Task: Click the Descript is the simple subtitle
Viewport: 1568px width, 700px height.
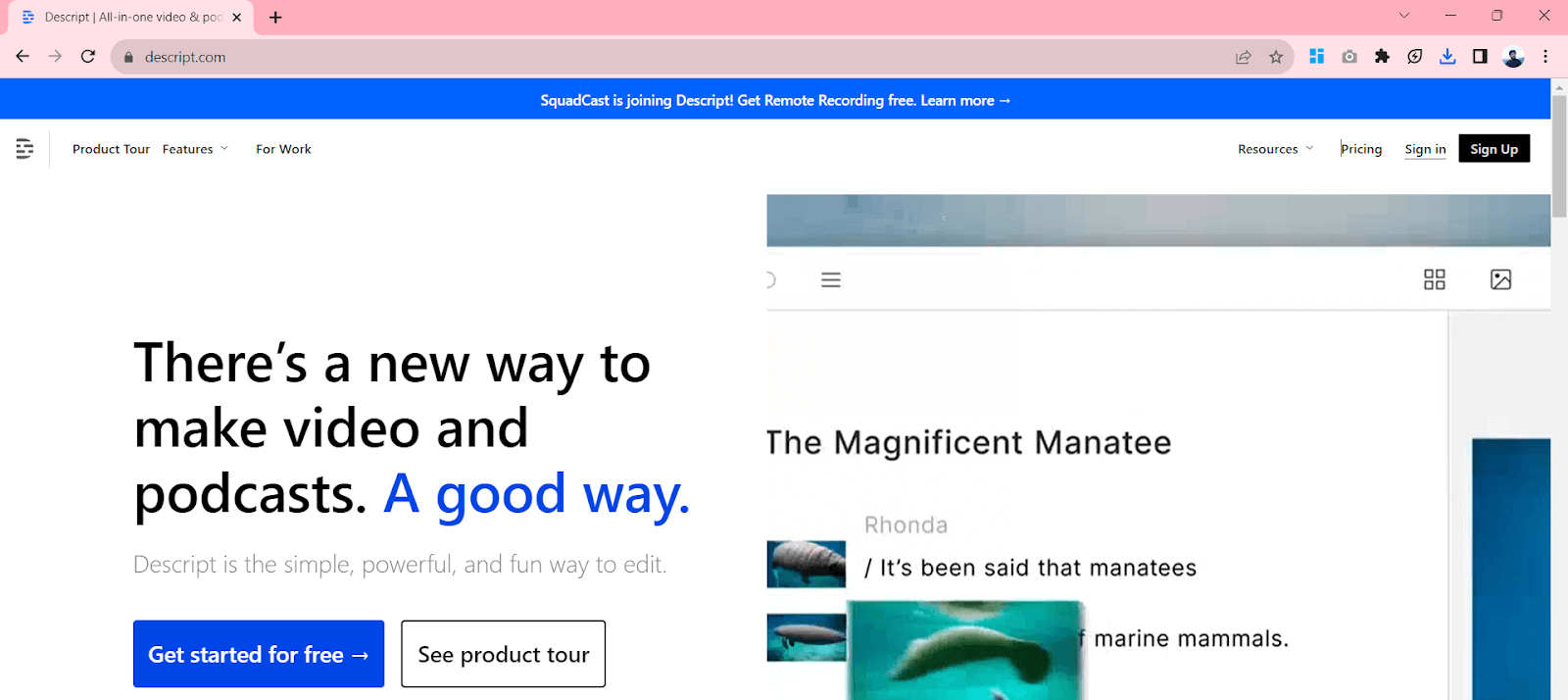Action: click(400, 565)
